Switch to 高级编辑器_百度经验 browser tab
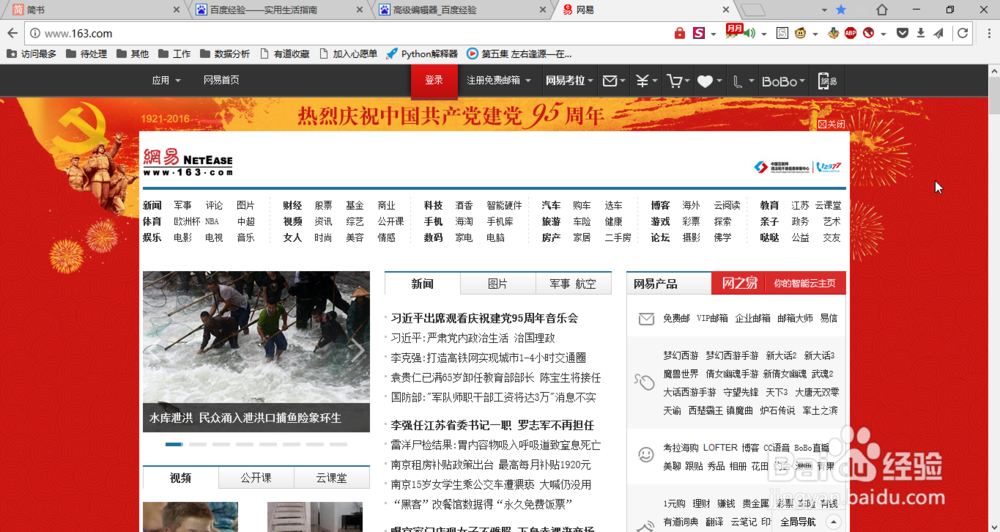The width and height of the screenshot is (1000, 532). point(462,10)
